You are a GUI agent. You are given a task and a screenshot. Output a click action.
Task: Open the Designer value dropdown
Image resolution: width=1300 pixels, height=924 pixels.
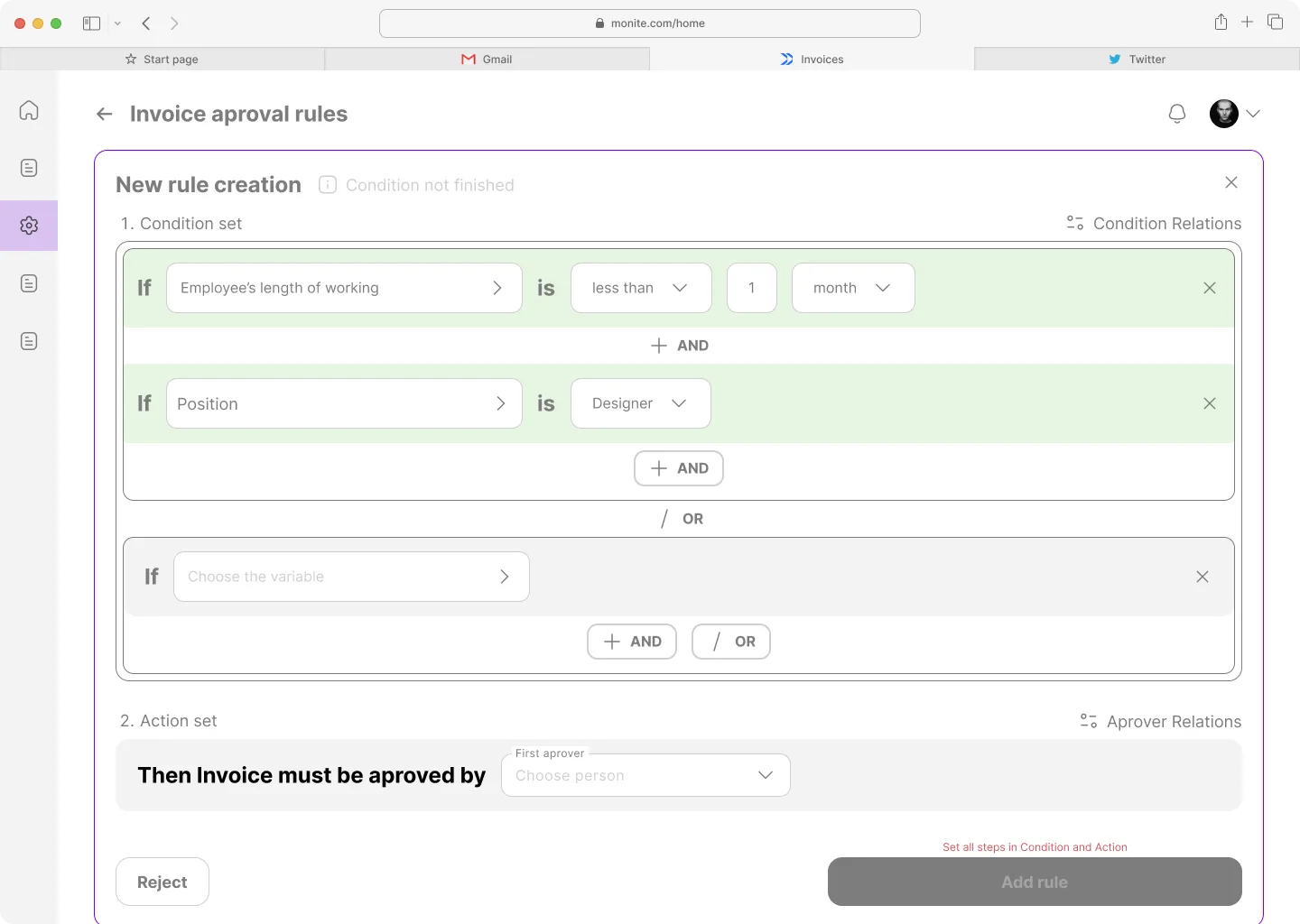tap(641, 403)
